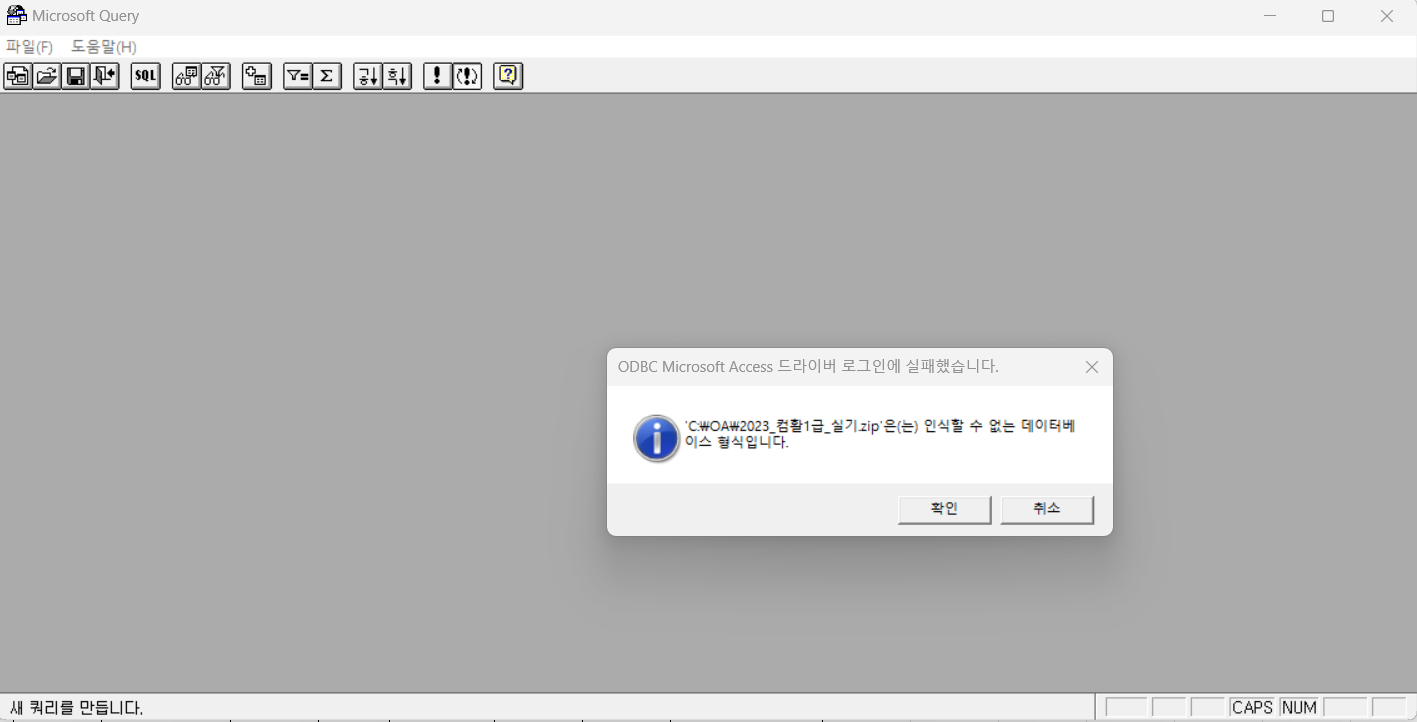Open the 파일(F) menu
Screen dimensions: 1417x722
[29, 47]
